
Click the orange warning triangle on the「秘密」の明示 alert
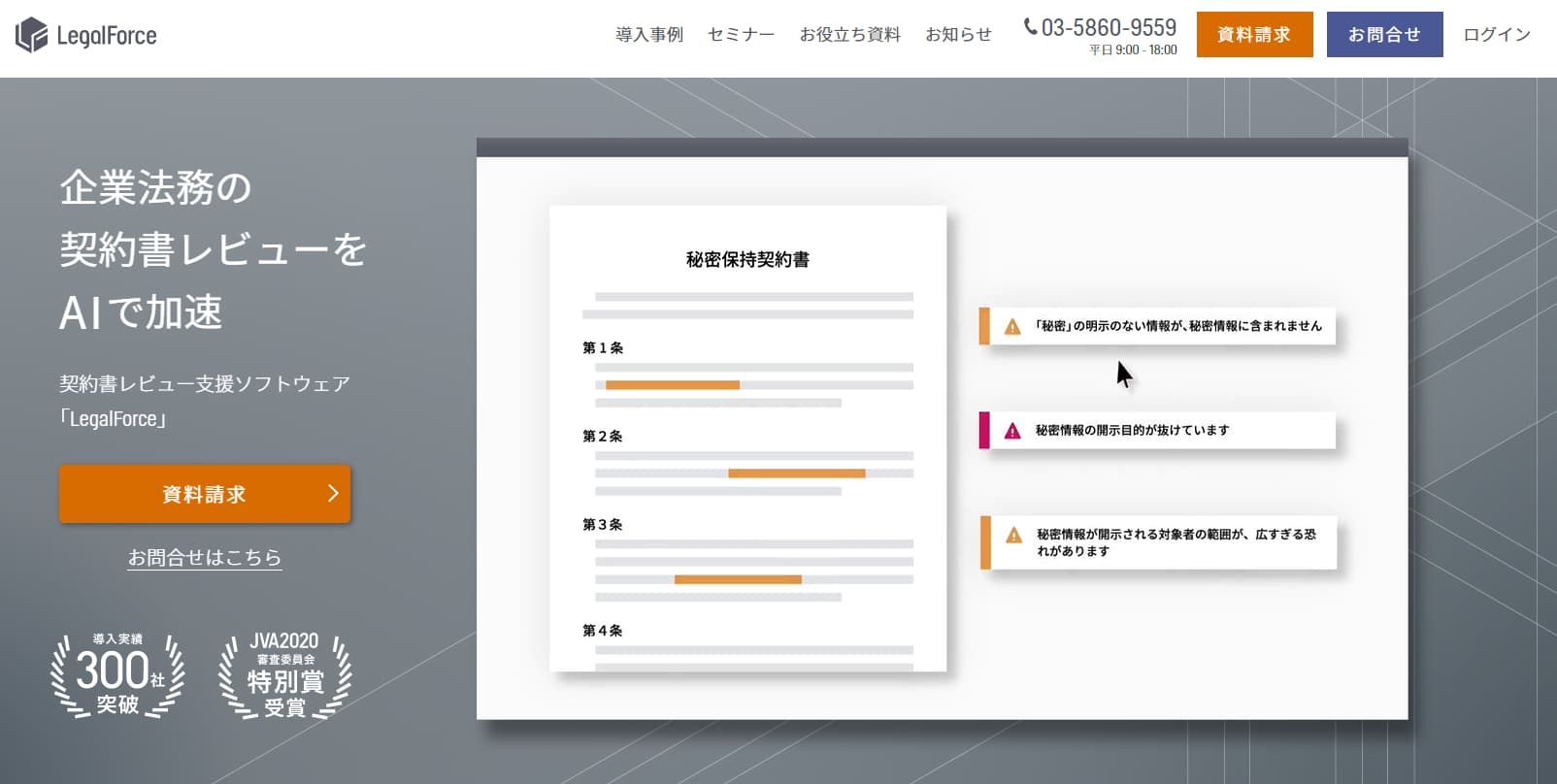[x=1012, y=327]
